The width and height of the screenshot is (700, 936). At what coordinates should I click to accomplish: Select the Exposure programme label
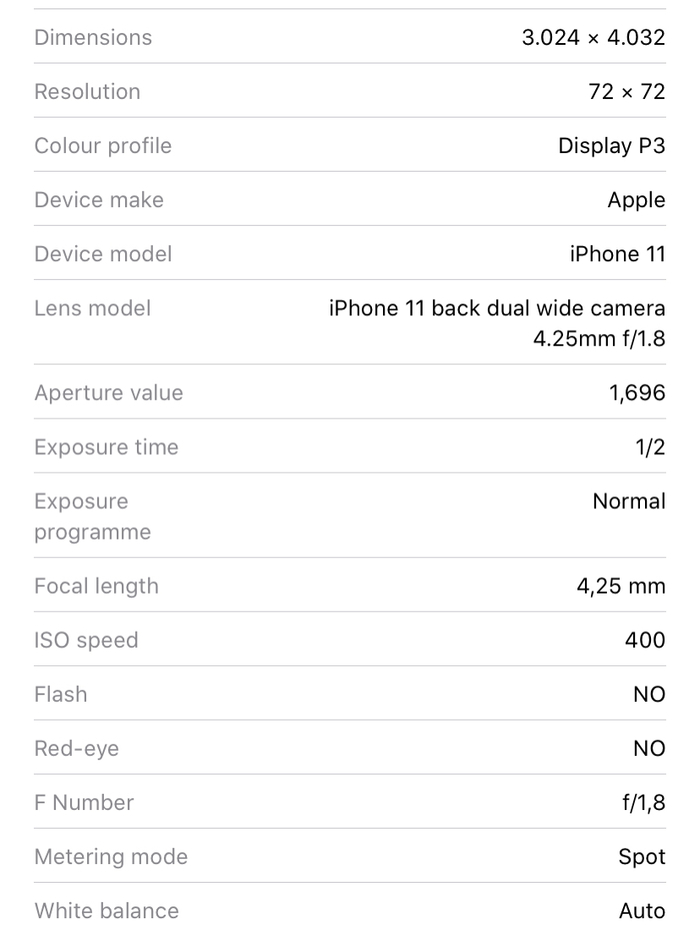pyautogui.click(x=92, y=516)
